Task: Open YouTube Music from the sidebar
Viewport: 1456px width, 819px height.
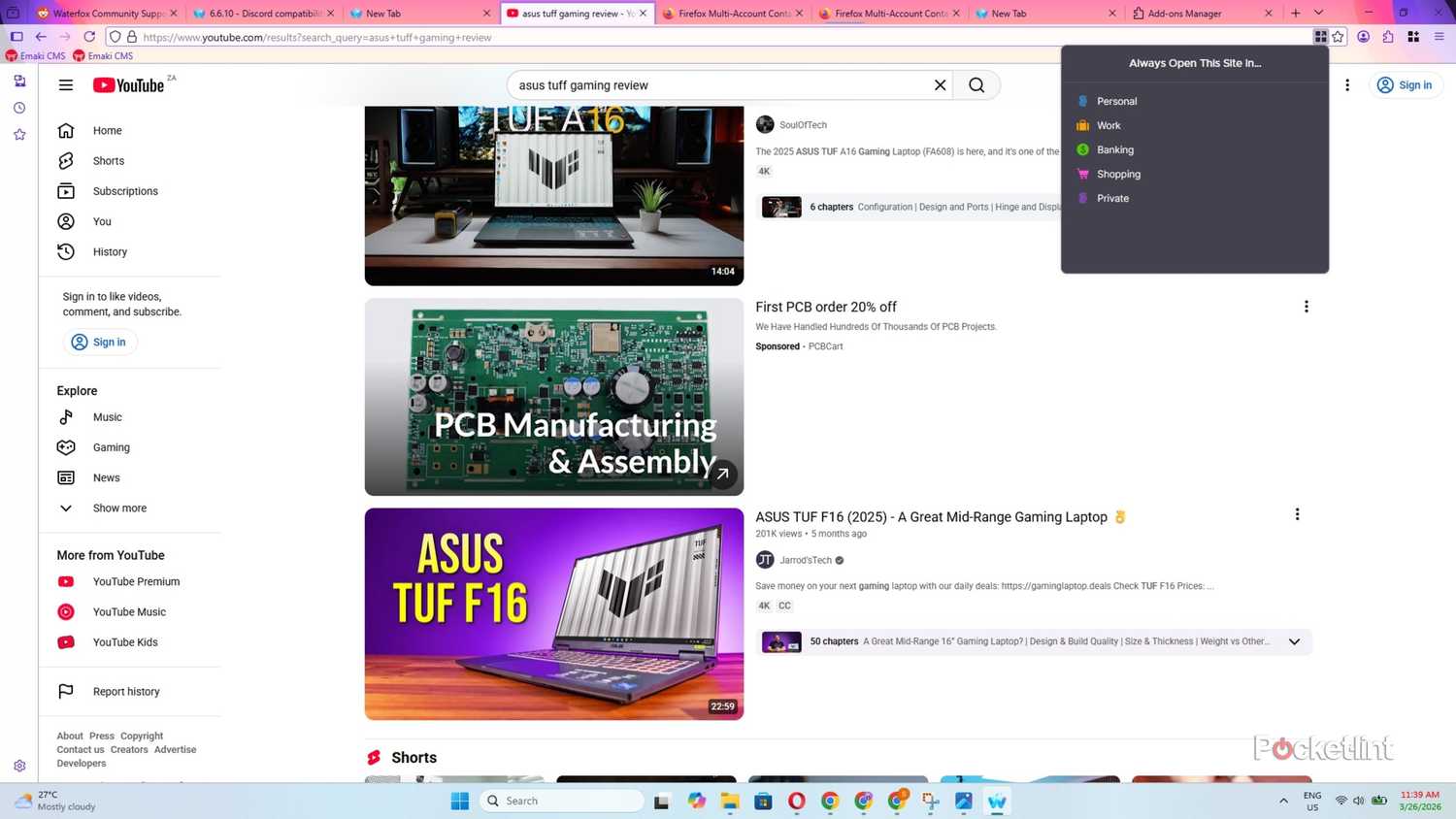Action: click(128, 611)
